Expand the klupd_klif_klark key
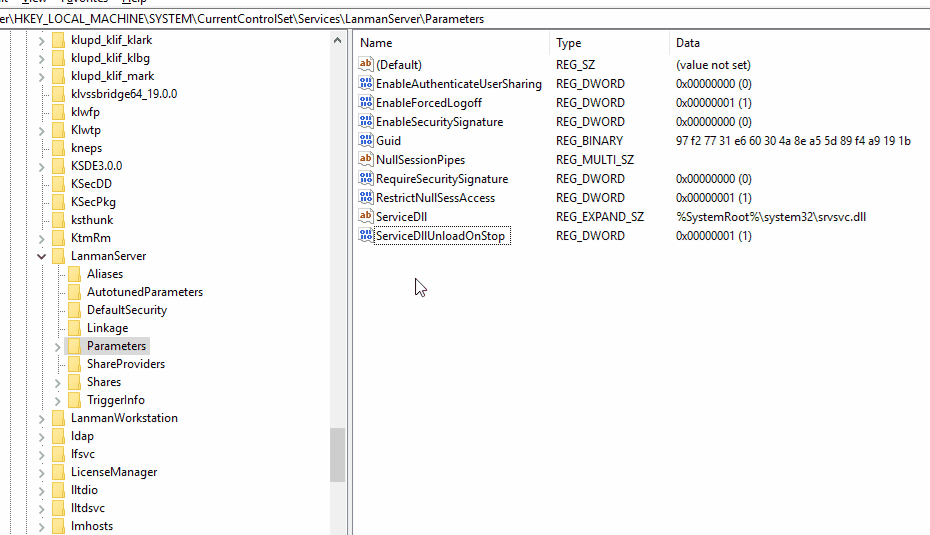 click(x=42, y=41)
